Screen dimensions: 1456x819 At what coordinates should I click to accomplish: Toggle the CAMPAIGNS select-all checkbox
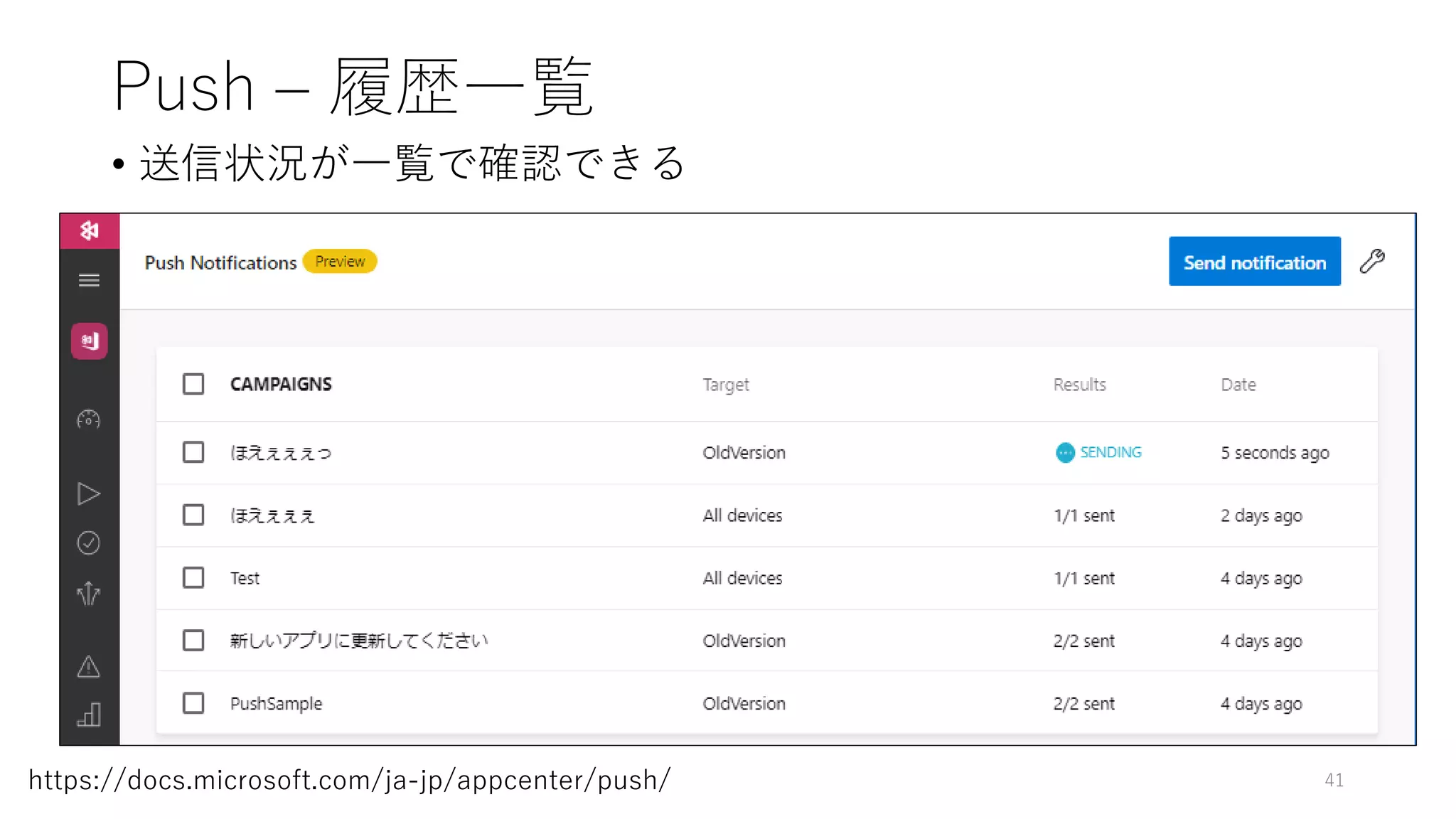[193, 384]
